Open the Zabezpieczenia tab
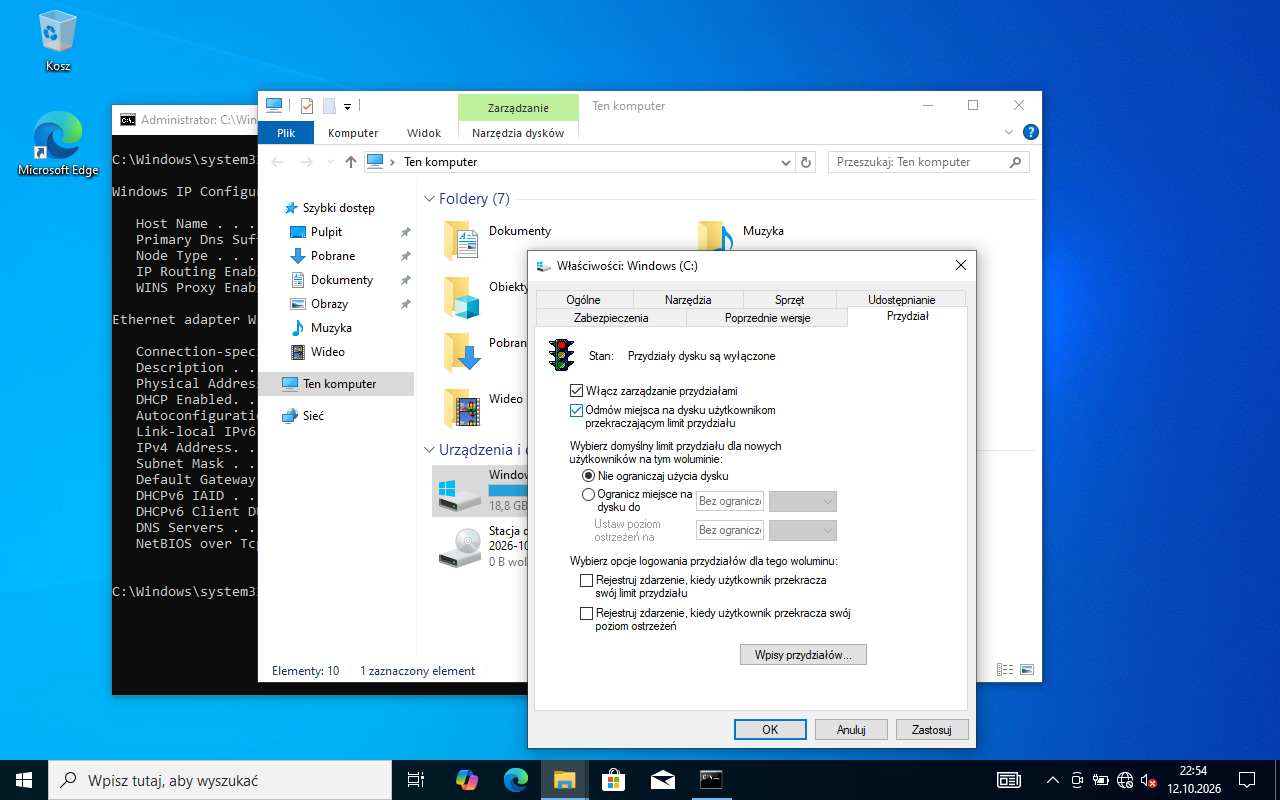This screenshot has height=800, width=1280. click(x=611, y=317)
